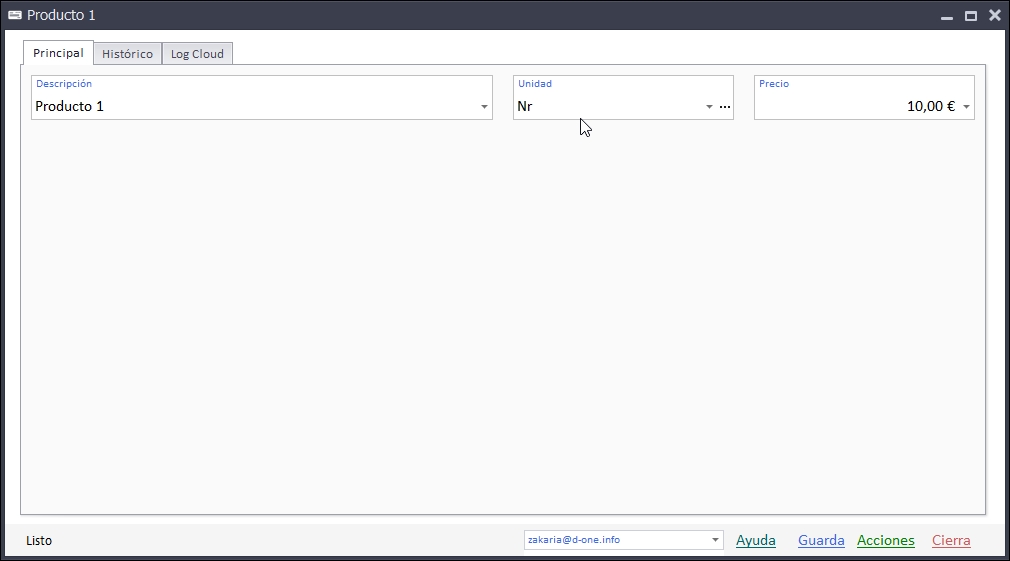Maximize the Producto 1 window
1010x561 pixels.
pyautogui.click(x=970, y=16)
